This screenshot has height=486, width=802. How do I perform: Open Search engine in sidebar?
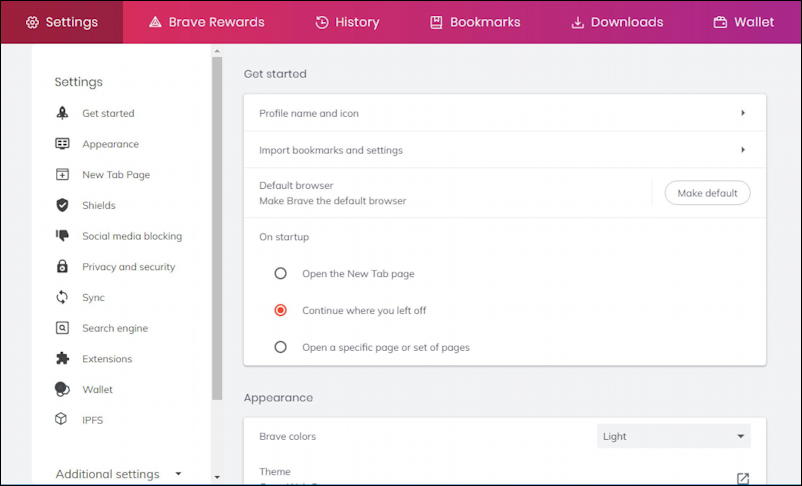115,328
